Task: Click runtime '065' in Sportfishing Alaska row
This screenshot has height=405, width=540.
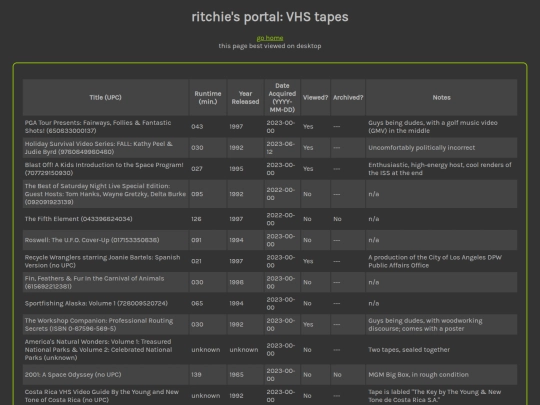Action: coord(197,303)
